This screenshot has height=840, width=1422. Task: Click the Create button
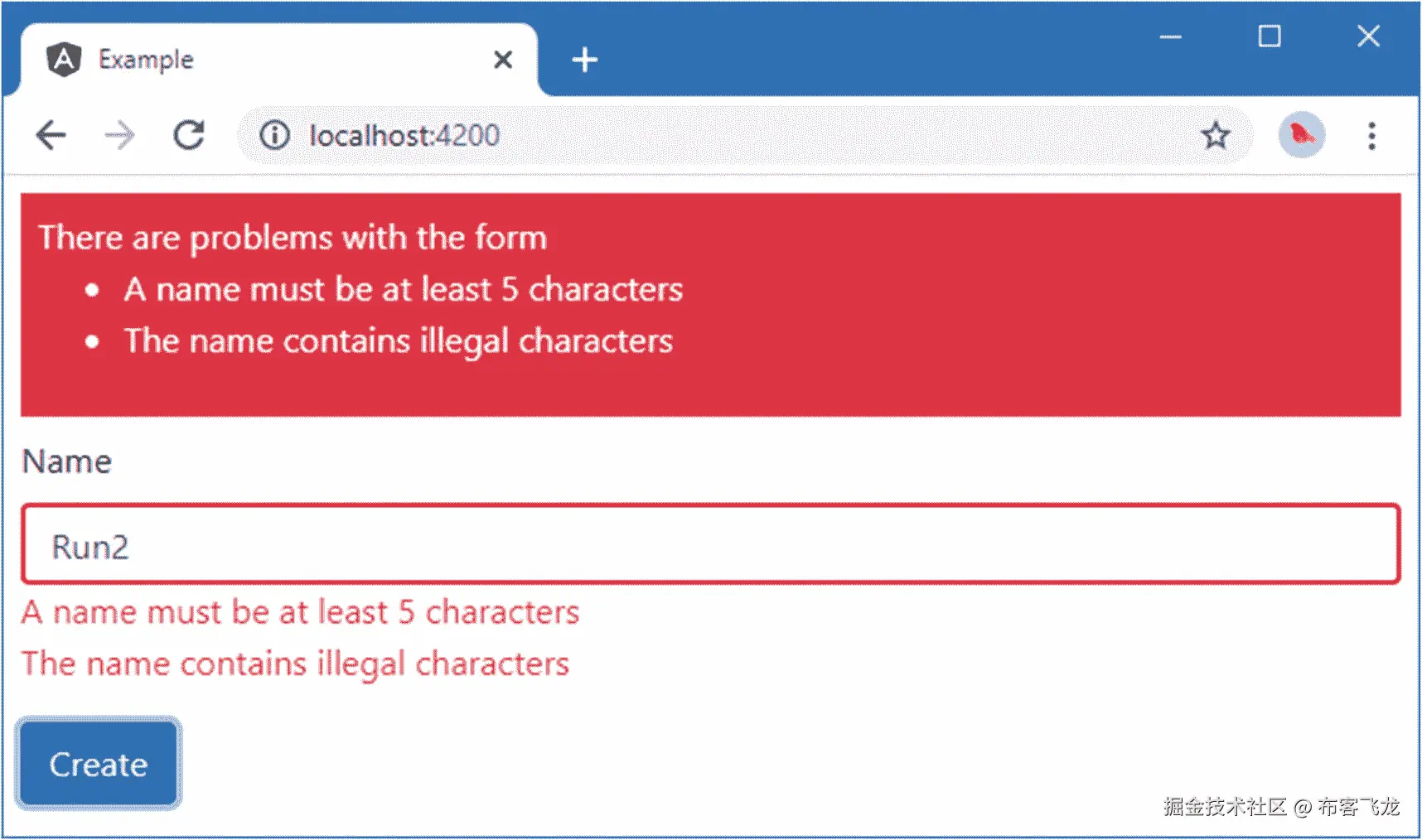[x=98, y=764]
